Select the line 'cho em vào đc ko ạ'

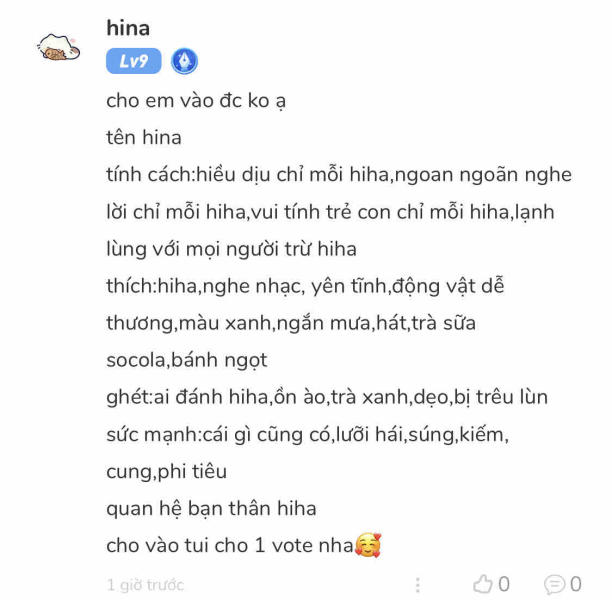(x=196, y=101)
